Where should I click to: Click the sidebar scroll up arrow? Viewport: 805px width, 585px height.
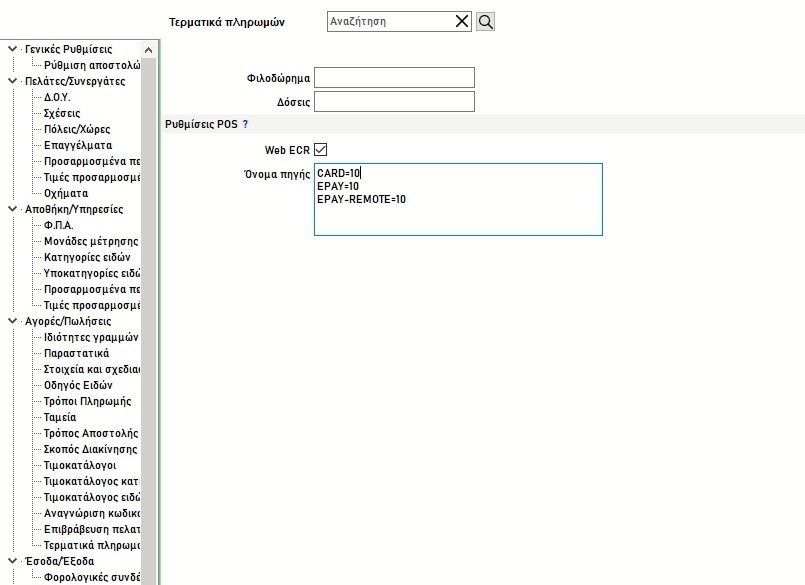149,50
